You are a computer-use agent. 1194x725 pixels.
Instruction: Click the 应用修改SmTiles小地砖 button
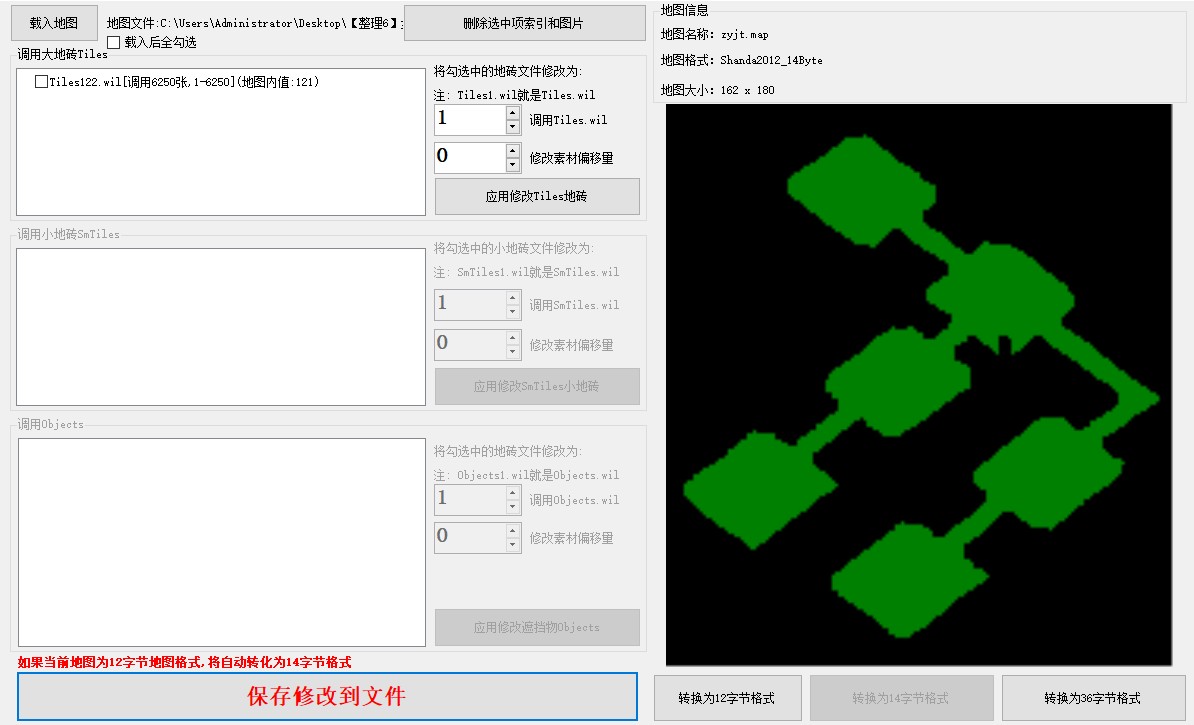click(536, 386)
